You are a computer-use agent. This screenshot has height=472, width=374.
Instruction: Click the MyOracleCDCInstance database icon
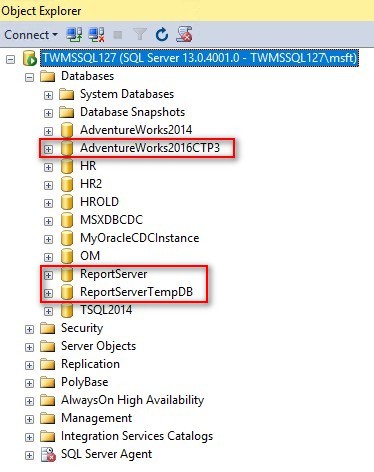tap(67, 238)
